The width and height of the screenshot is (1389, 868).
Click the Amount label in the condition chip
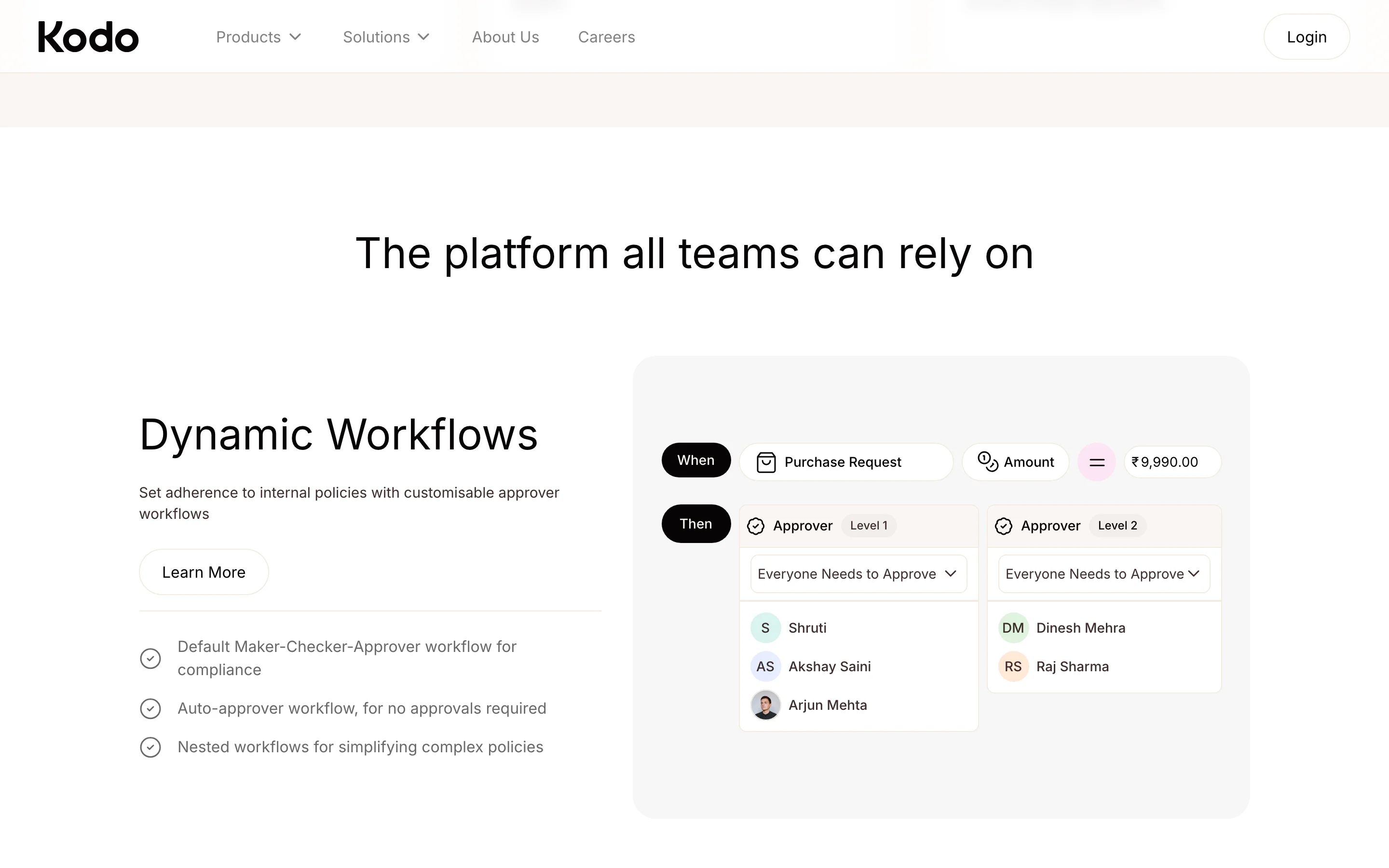[x=1029, y=462]
